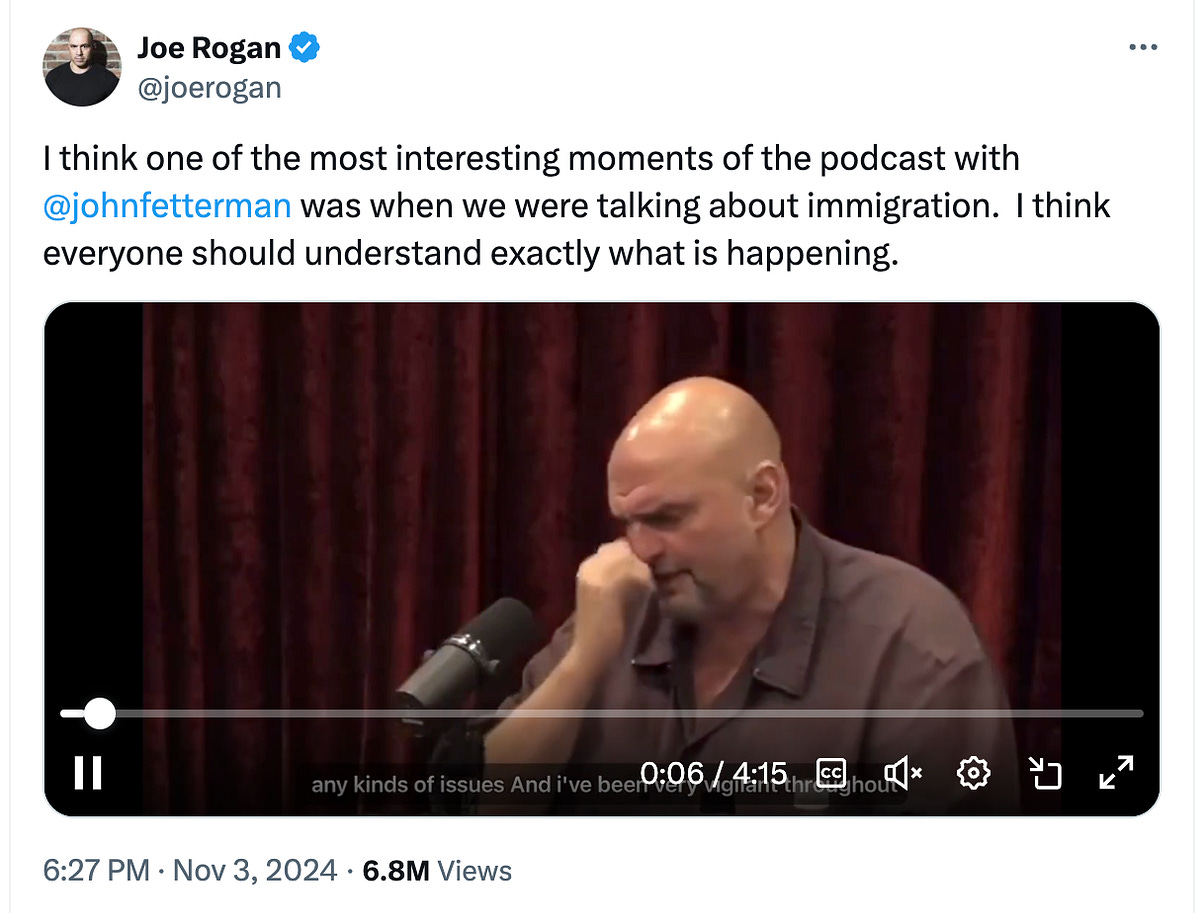Screen dimensions: 1204x913
Task: Open the @joerogan handle link
Action: (209, 88)
